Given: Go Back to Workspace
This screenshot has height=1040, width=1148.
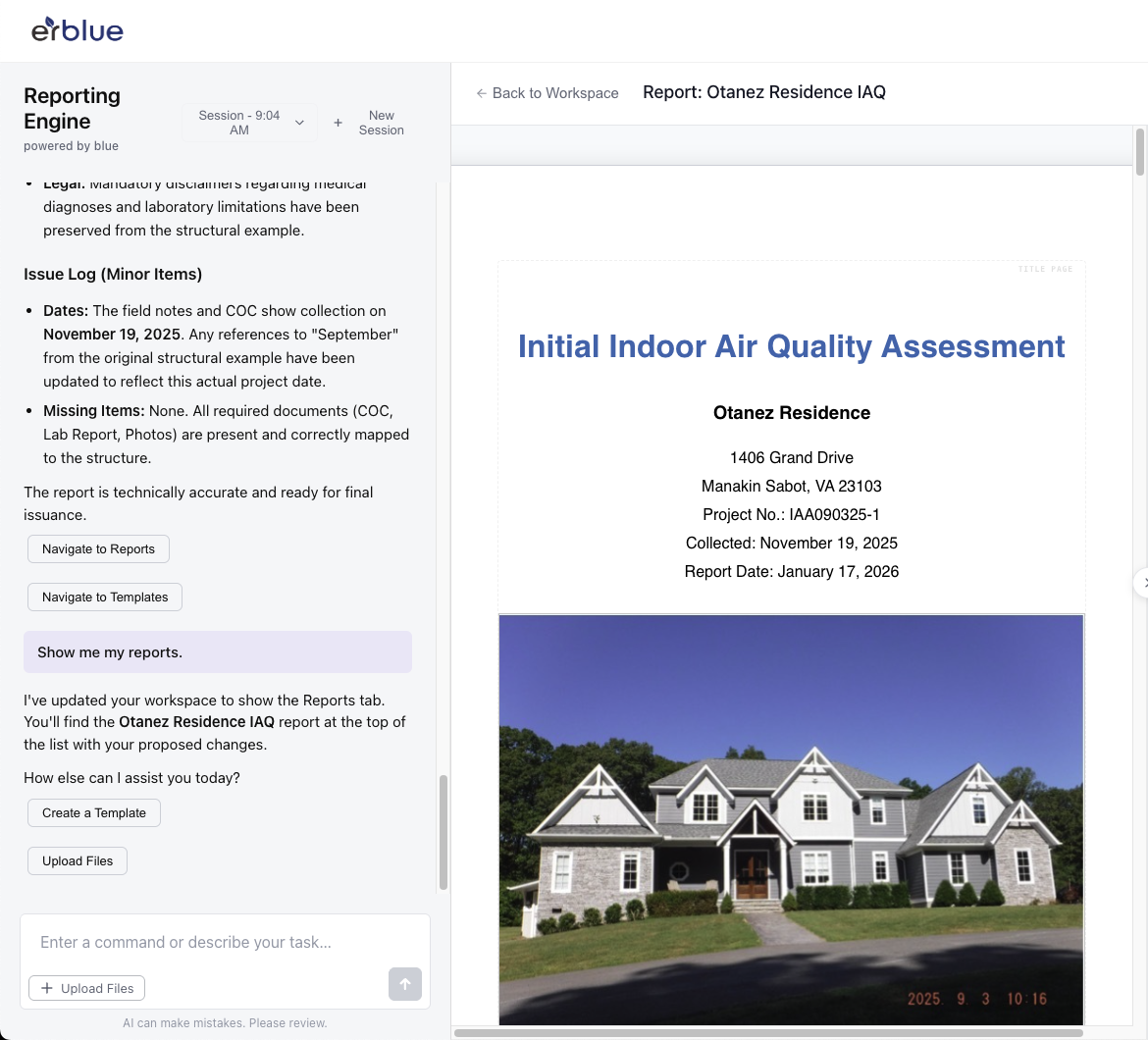Looking at the screenshot, I should (548, 93).
